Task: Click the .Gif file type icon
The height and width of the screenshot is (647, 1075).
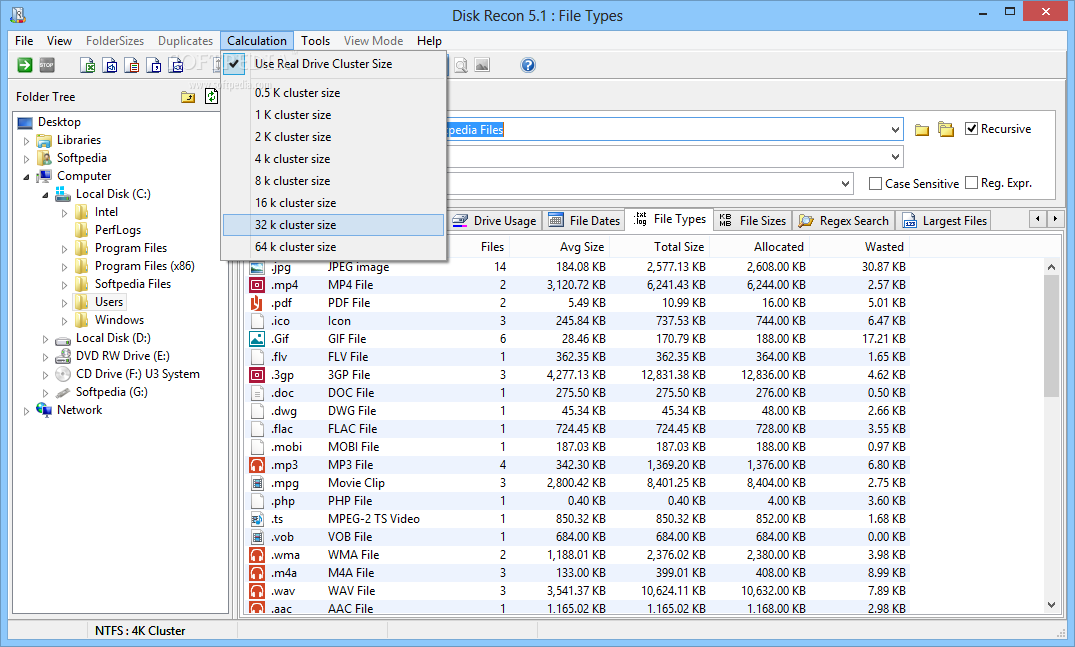Action: (257, 339)
